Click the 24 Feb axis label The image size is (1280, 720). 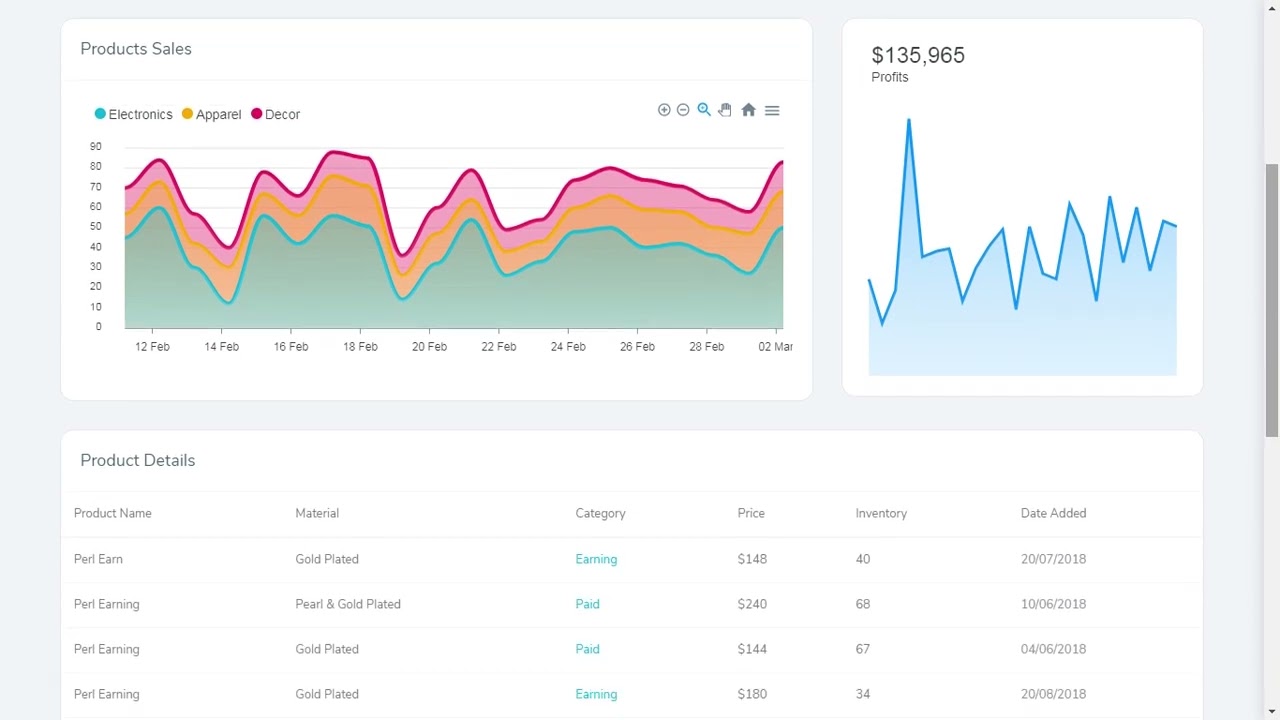[x=568, y=347]
